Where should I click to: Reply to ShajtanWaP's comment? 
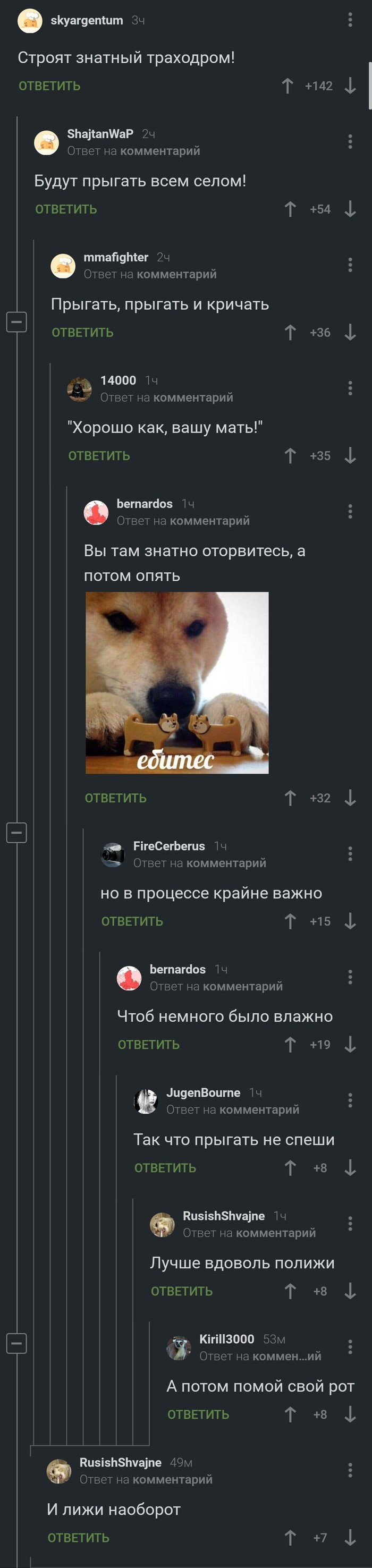point(66,209)
